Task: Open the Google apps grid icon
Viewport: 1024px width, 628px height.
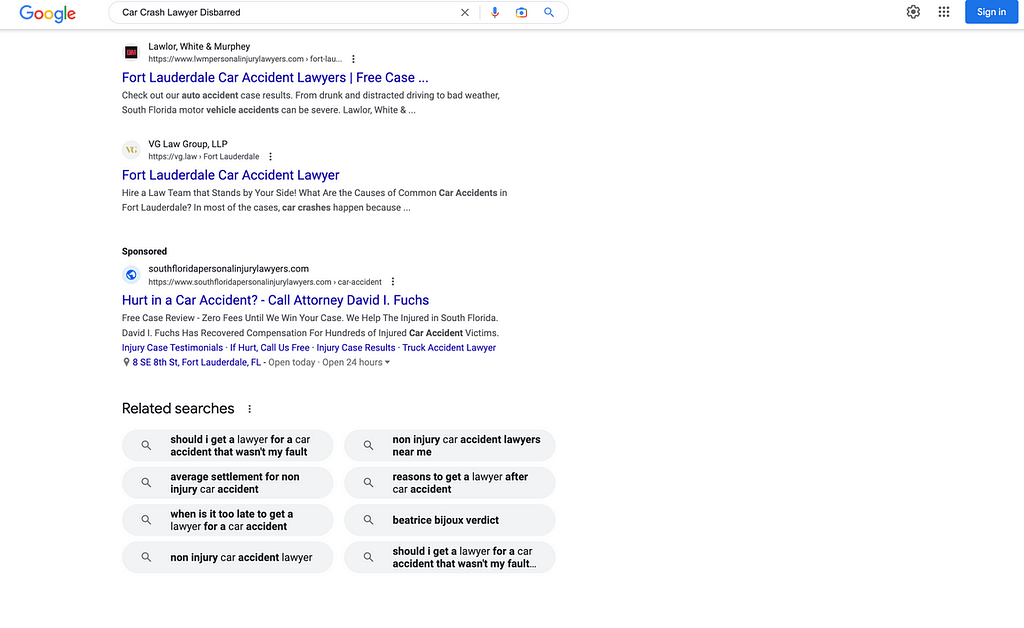Action: coord(944,12)
